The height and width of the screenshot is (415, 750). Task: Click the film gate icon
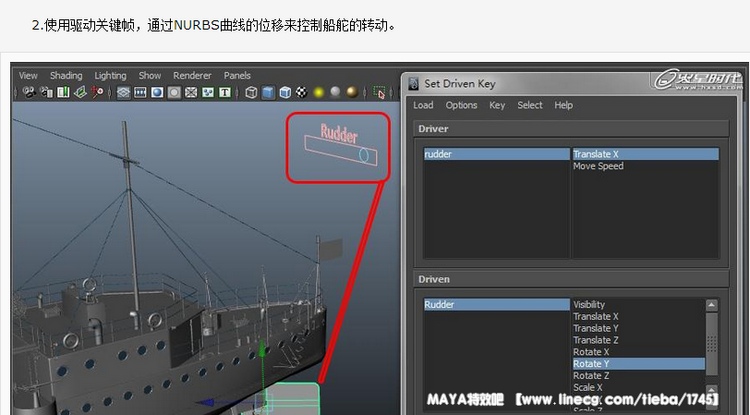tap(141, 93)
